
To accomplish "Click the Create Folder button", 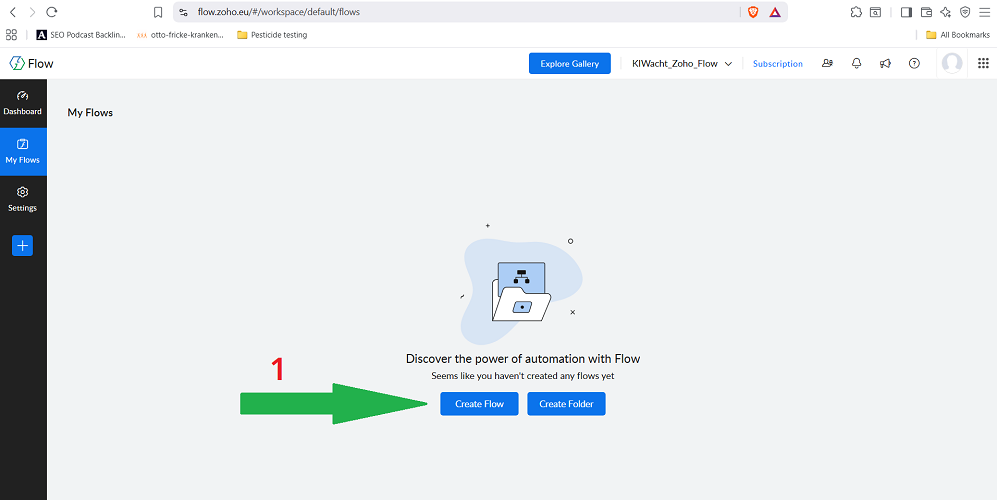I will tap(566, 403).
